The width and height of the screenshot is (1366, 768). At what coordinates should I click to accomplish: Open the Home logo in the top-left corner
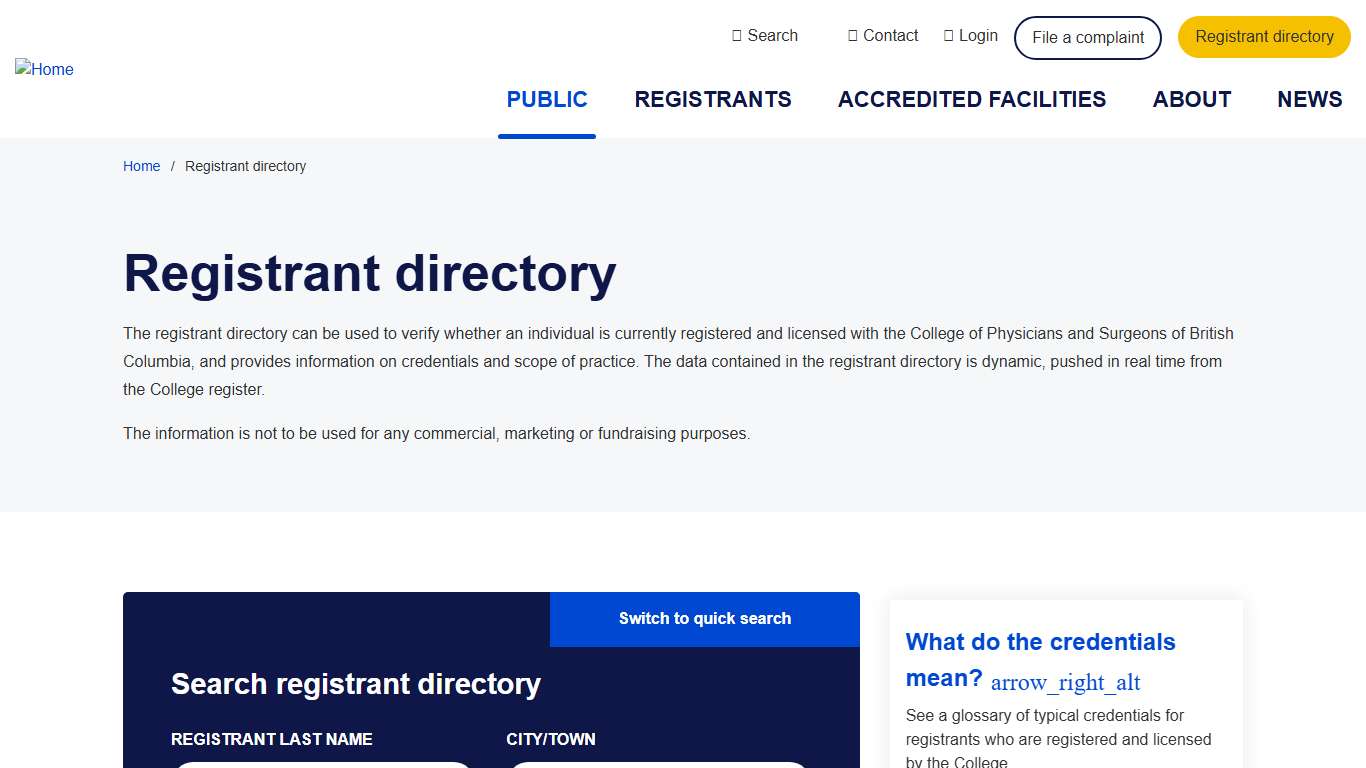coord(44,69)
